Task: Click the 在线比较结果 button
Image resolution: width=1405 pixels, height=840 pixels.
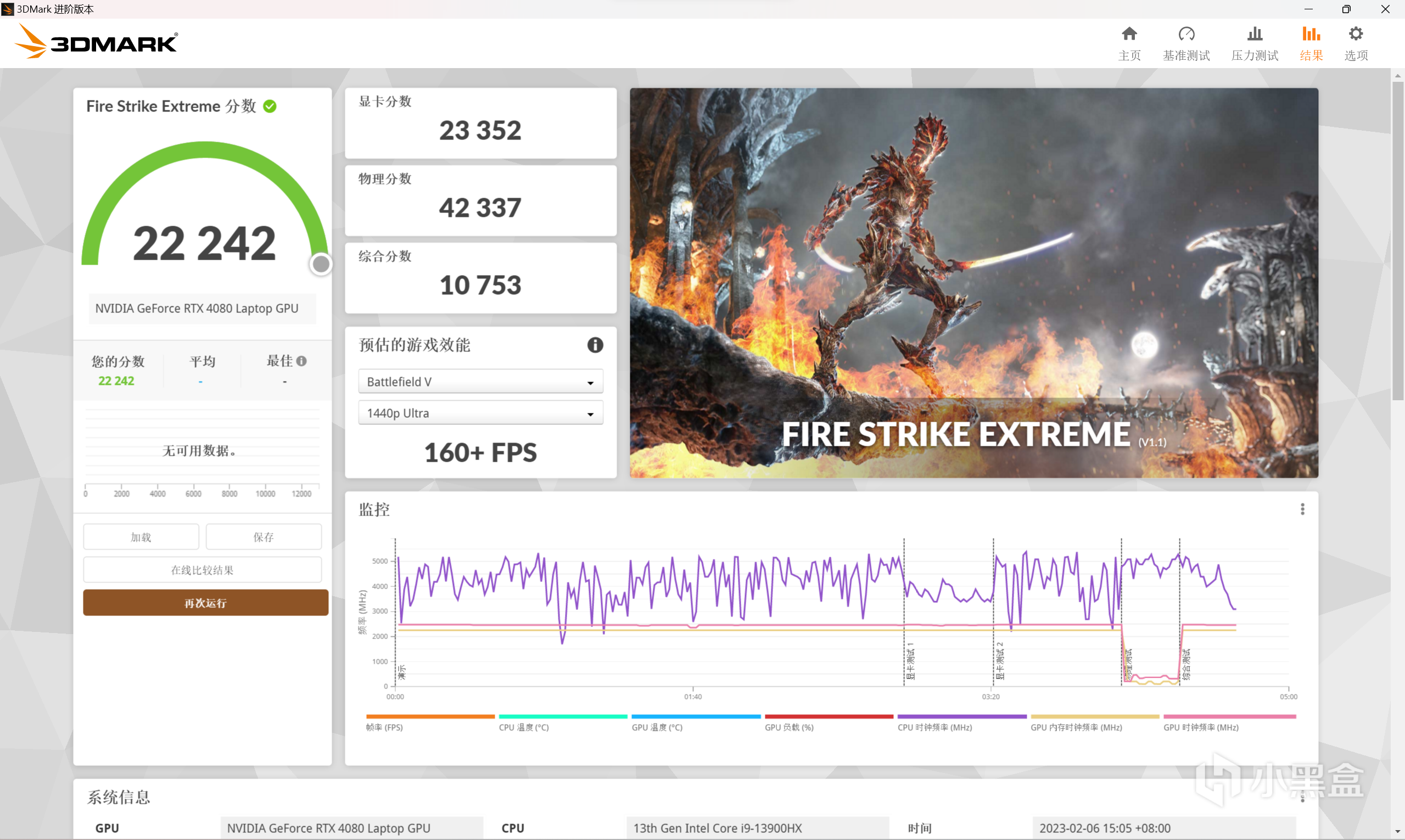Action: (x=202, y=570)
